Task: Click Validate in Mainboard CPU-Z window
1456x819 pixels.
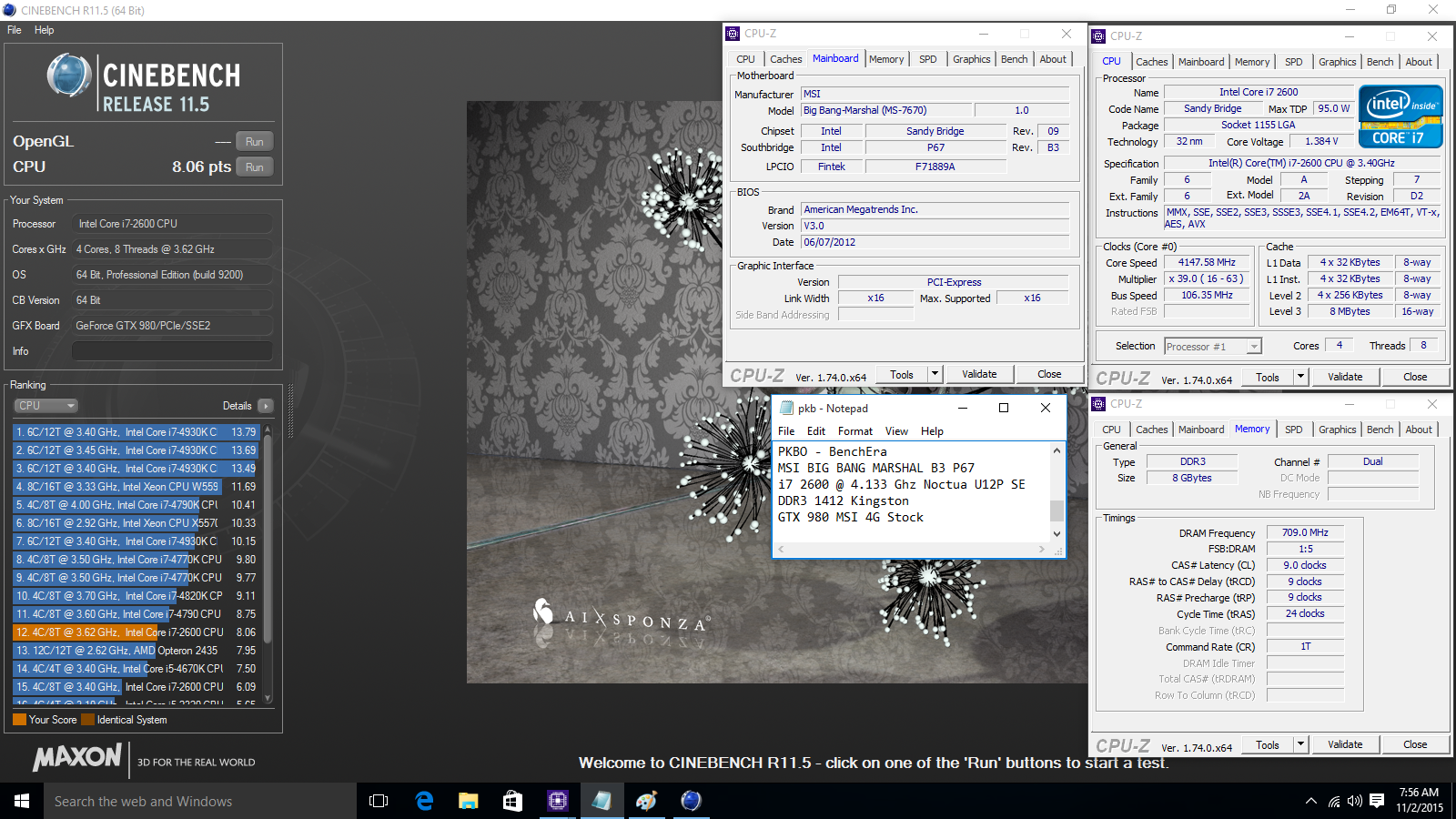Action: coord(979,374)
